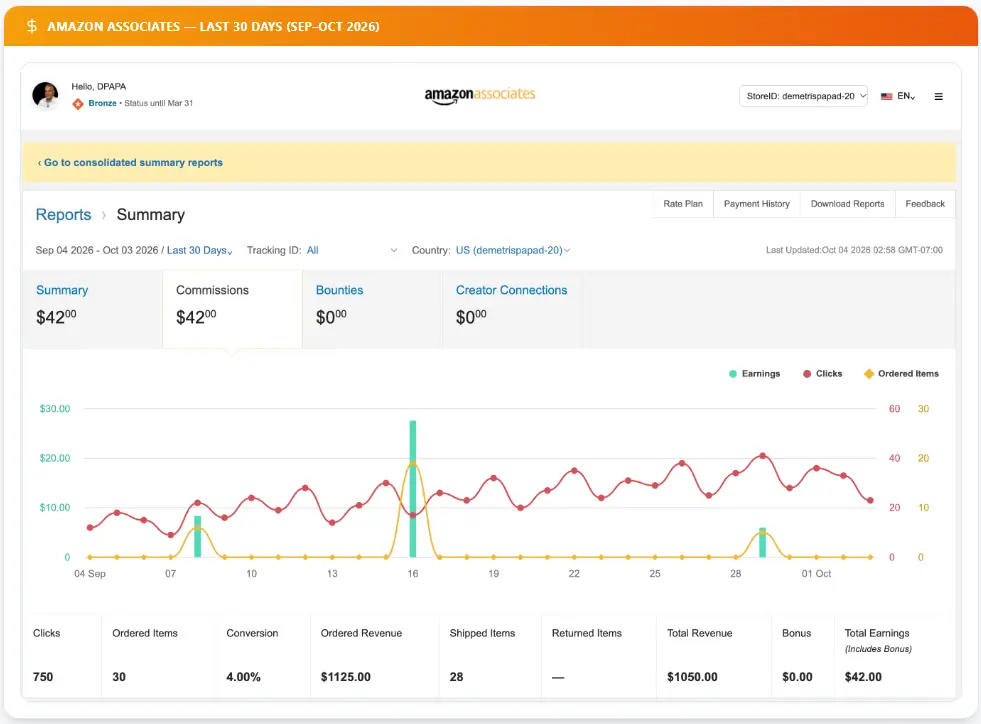Open the StoreID demetrispapad-20 dropdown
The height and width of the screenshot is (724, 981).
(803, 96)
